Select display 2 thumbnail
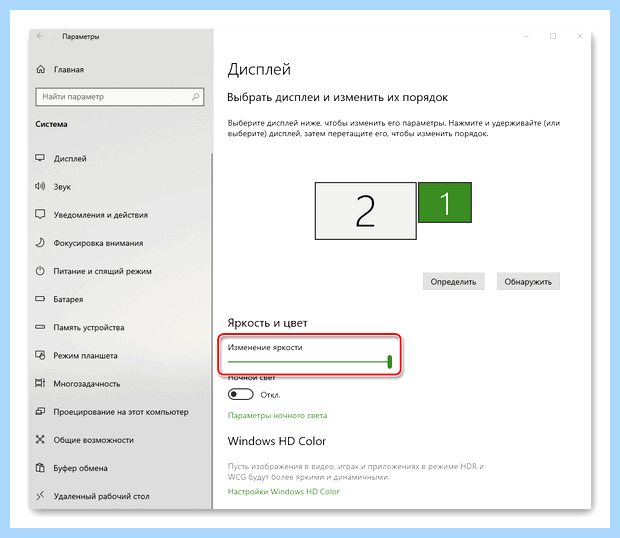 tap(365, 211)
